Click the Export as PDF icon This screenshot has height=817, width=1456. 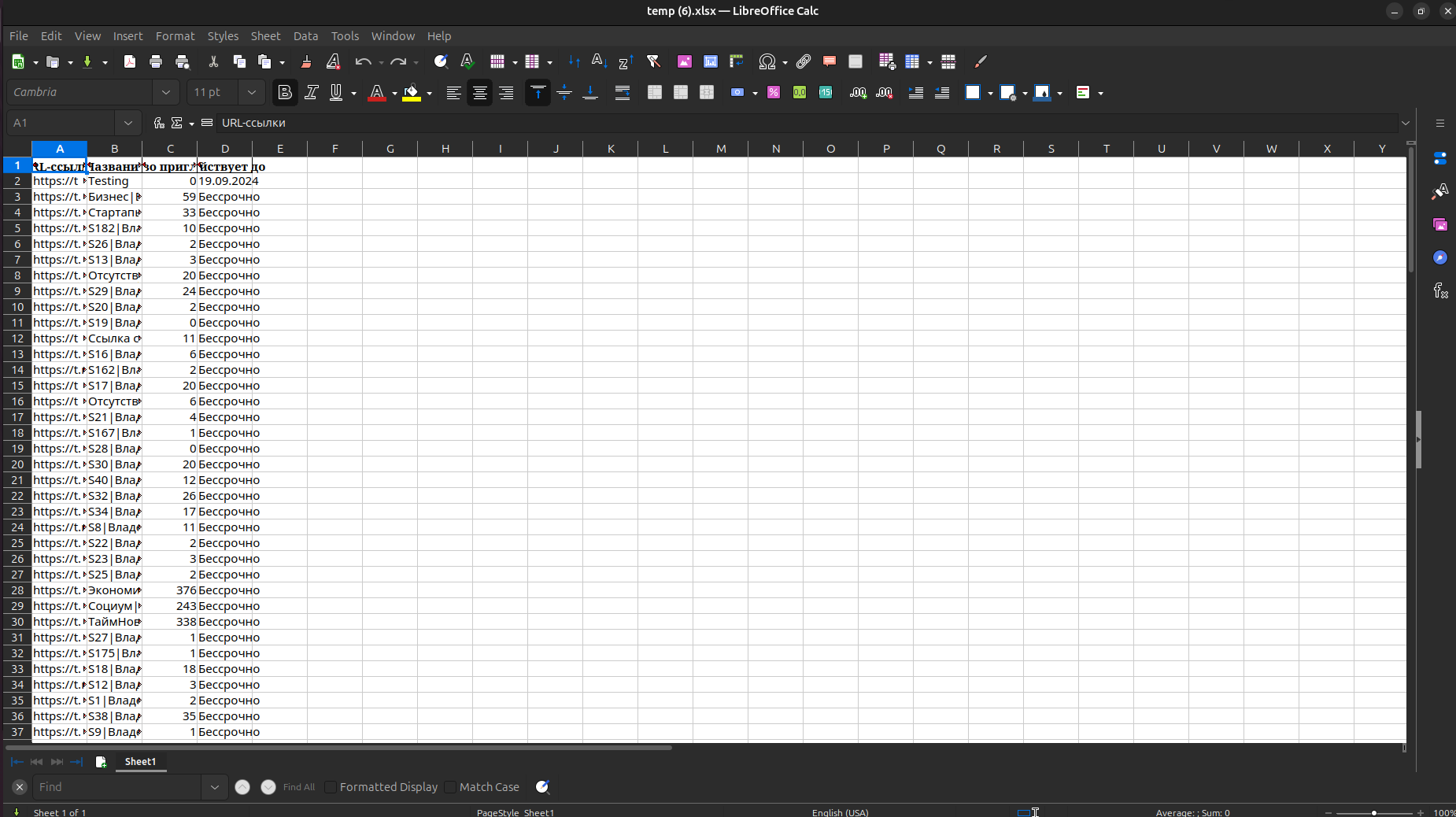coord(130,61)
